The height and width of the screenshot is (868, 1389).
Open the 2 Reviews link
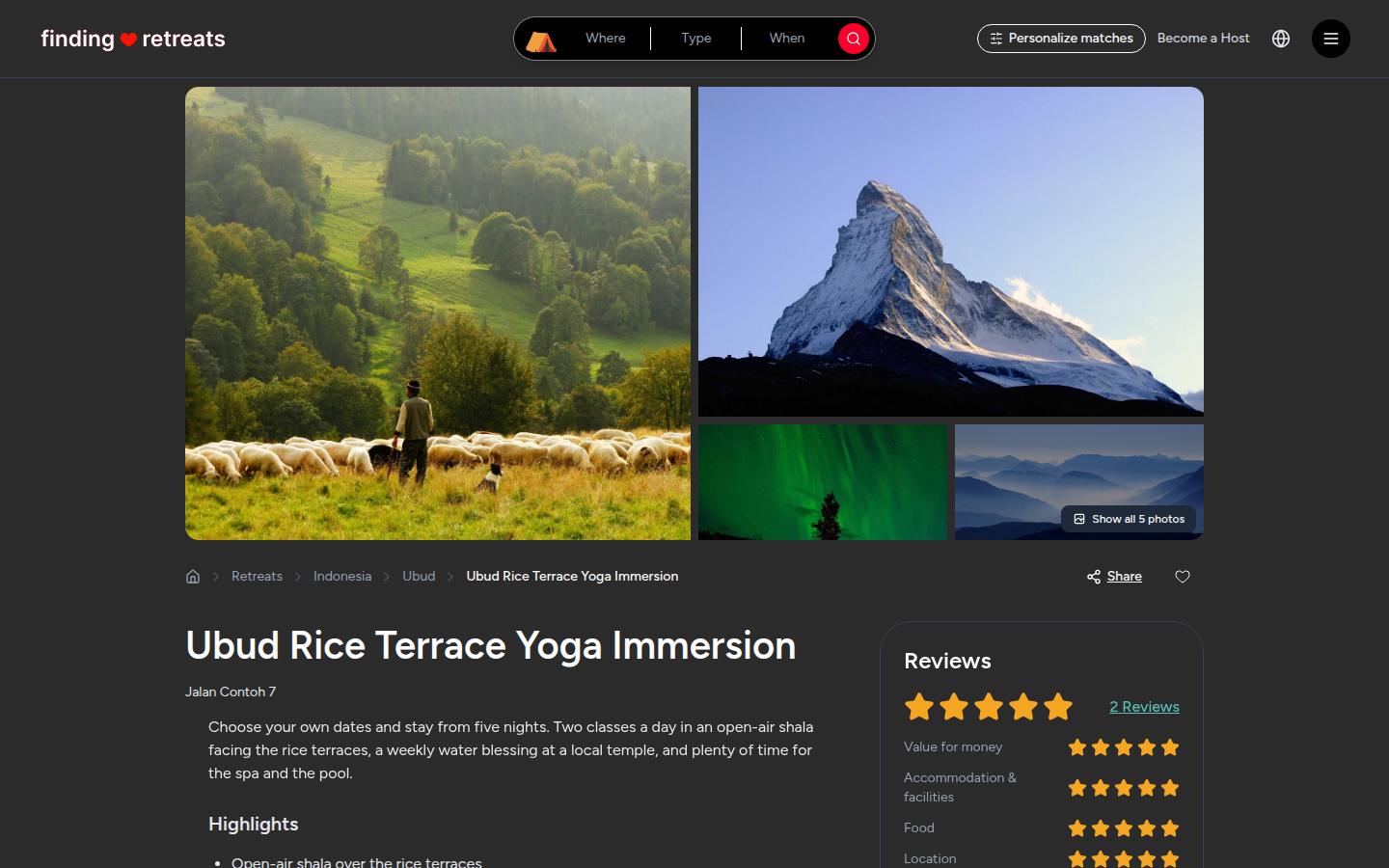1144,707
